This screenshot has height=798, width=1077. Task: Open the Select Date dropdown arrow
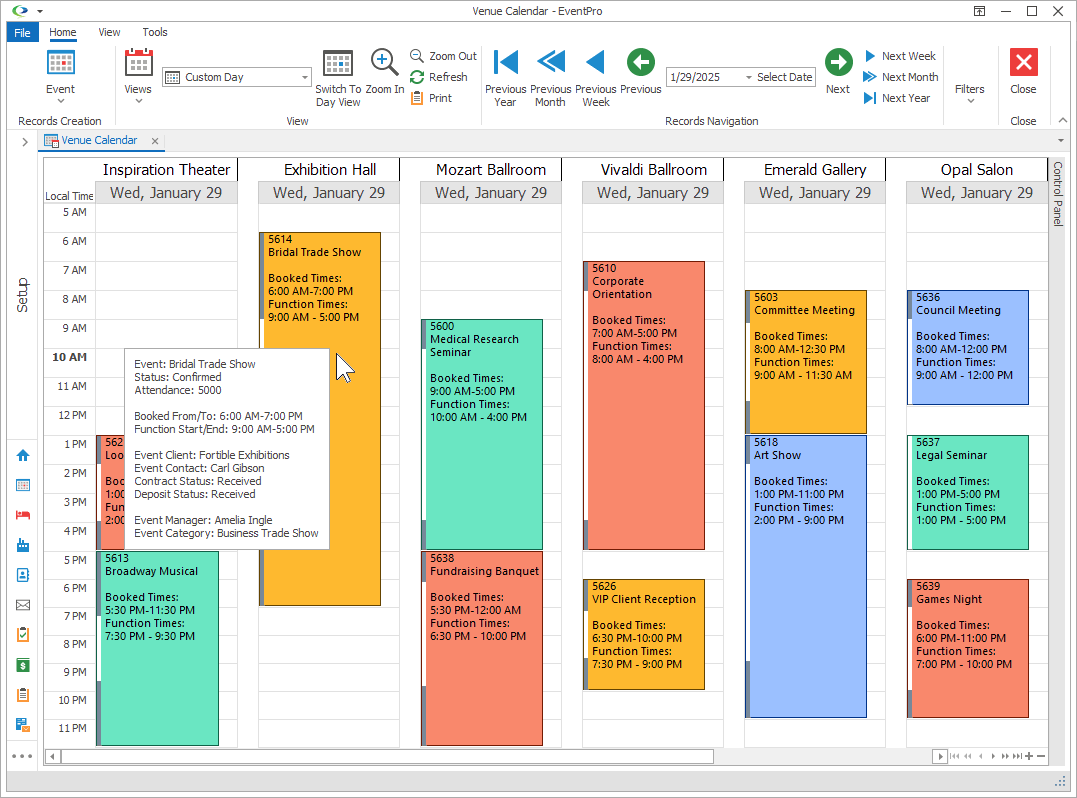tap(749, 78)
